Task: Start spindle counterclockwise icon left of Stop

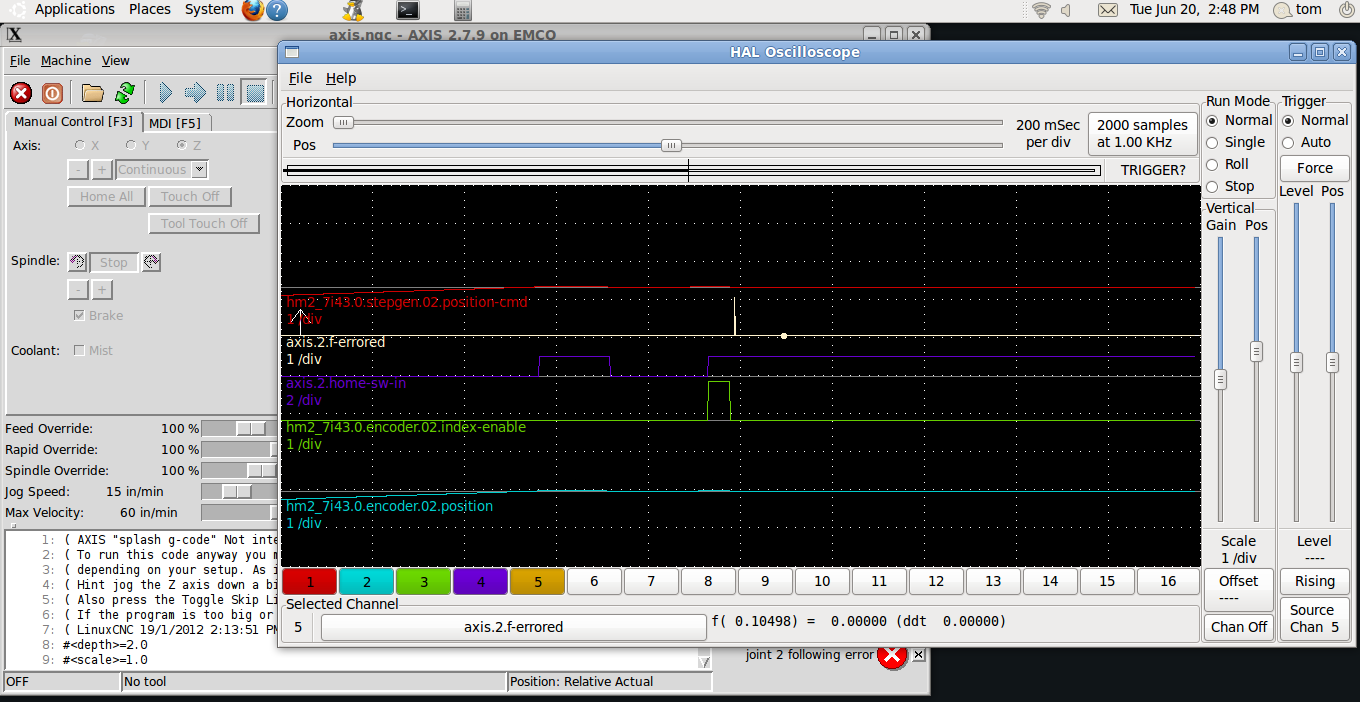Action: (x=77, y=262)
